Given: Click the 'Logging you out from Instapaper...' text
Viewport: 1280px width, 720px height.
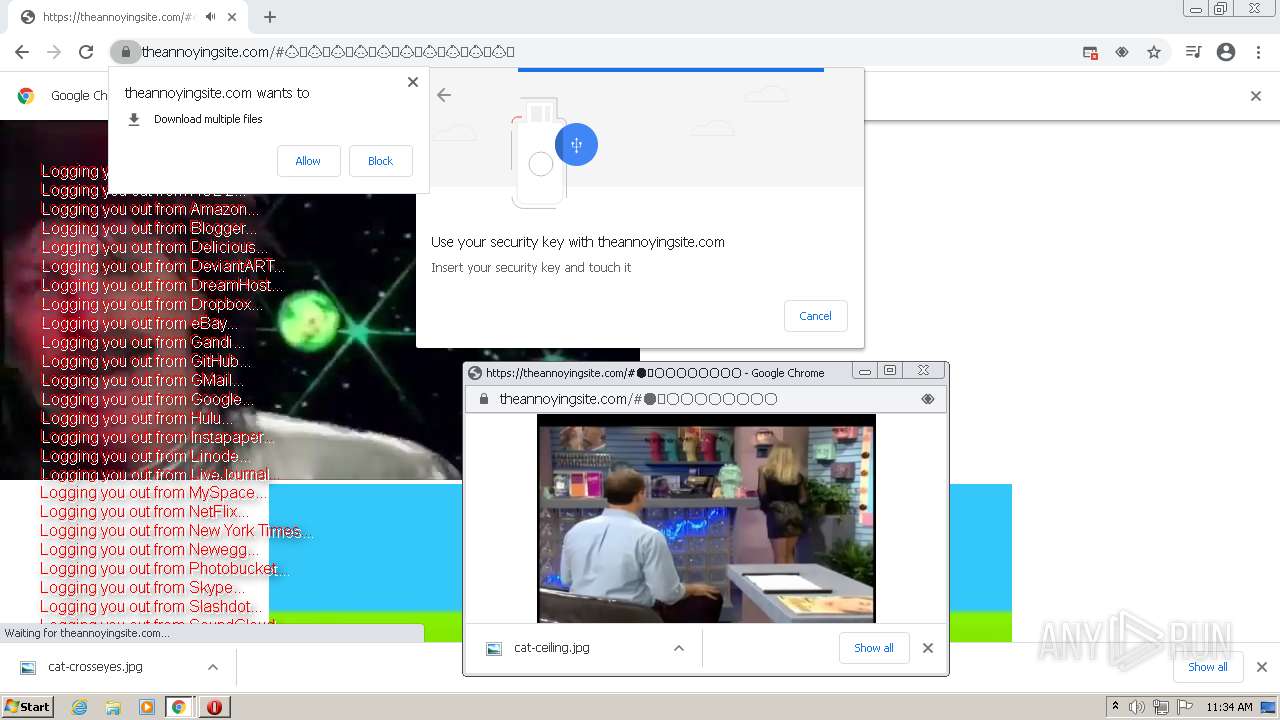Looking at the screenshot, I should click(158, 438).
